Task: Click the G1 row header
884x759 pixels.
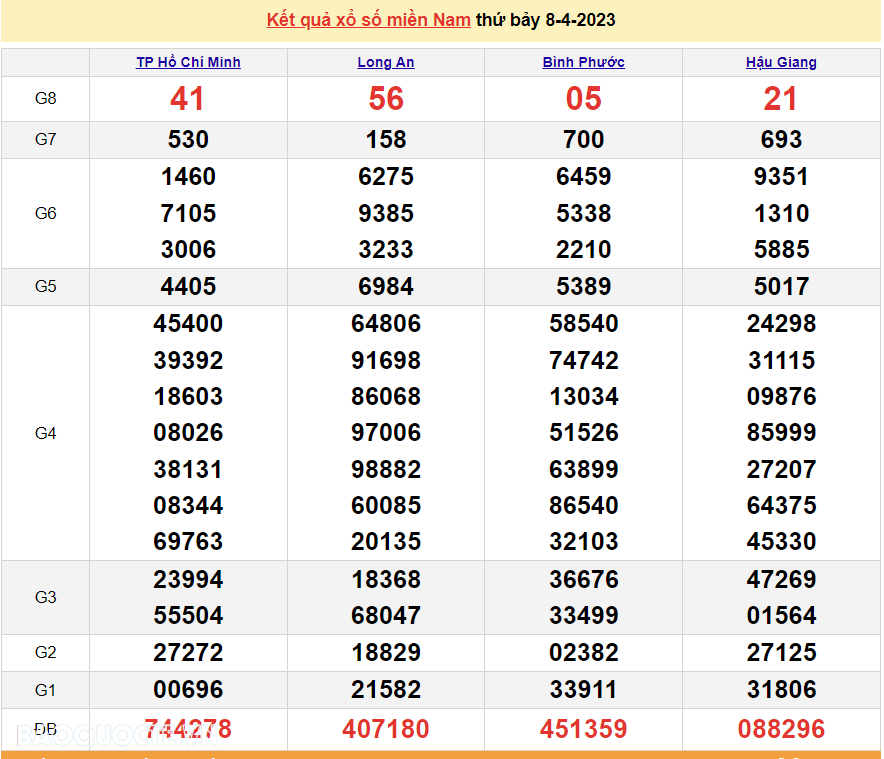Action: coord(45,689)
